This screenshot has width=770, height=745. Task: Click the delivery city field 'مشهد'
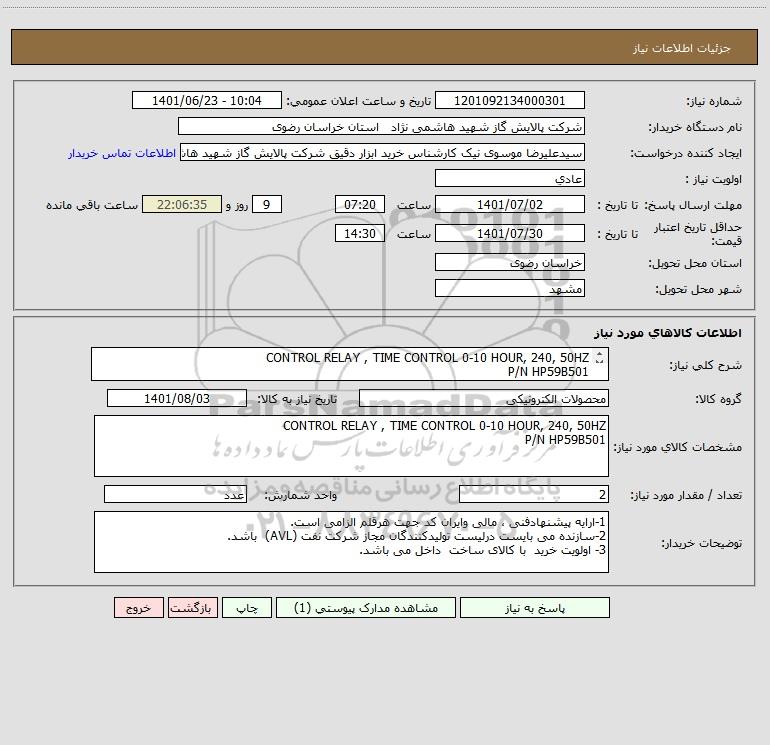pos(510,288)
